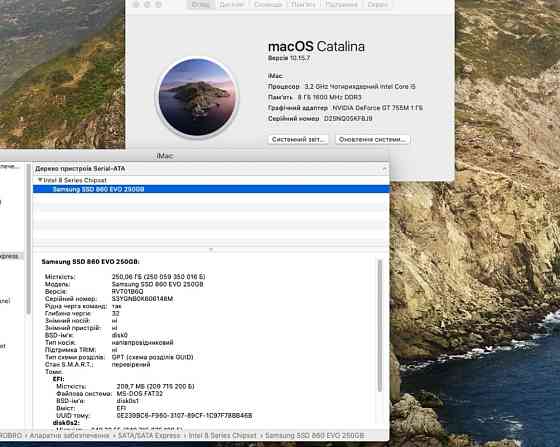Click the Процесор 3.2 GHz Intel Core i5 line
Viewport: 560px width, 447px height.
point(342,86)
